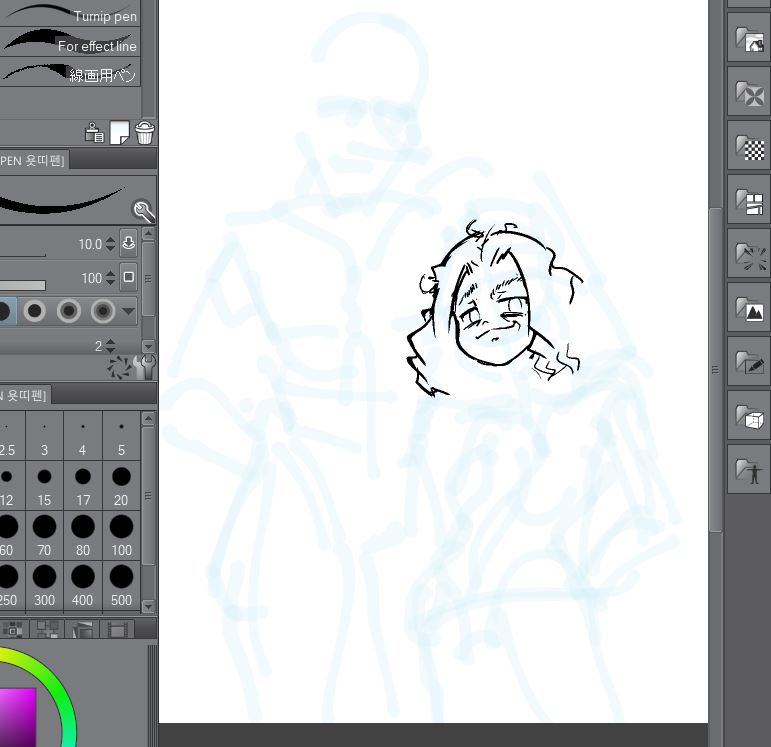The image size is (771, 747).
Task: Open the PEN 옷띠펜 tool property tab
Action: click(x=33, y=160)
